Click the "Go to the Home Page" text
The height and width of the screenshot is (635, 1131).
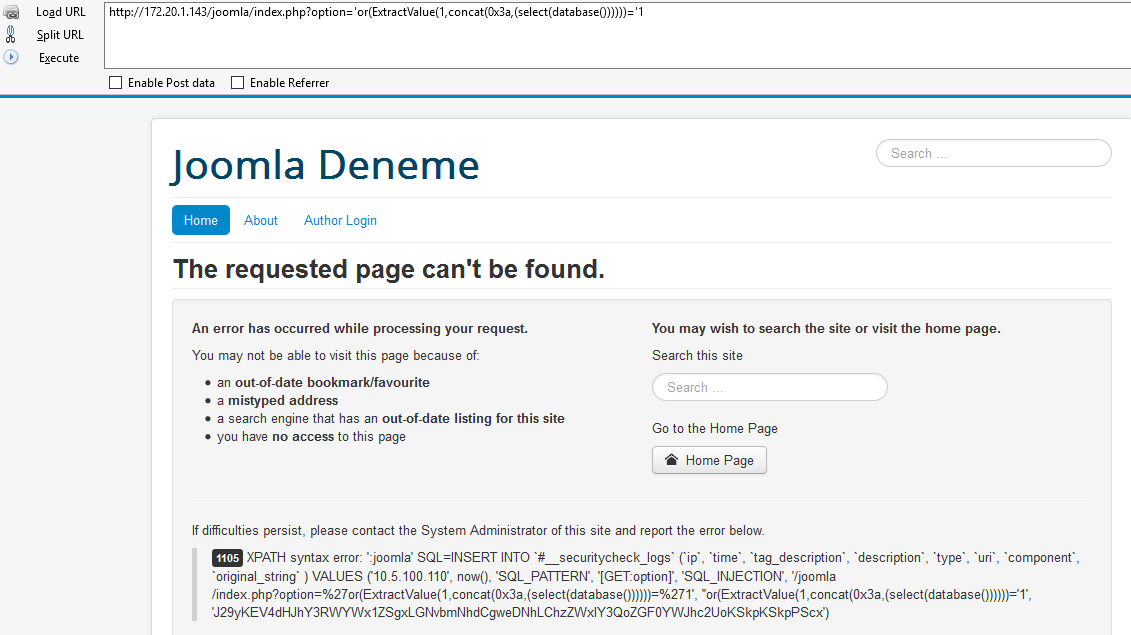[715, 429]
